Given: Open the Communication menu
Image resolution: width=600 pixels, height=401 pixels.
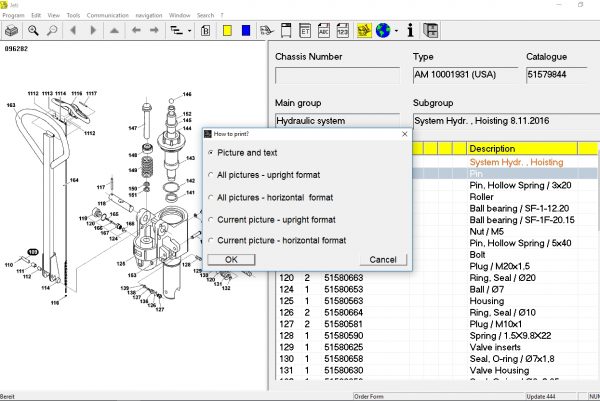Looking at the screenshot, I should coord(108,15).
